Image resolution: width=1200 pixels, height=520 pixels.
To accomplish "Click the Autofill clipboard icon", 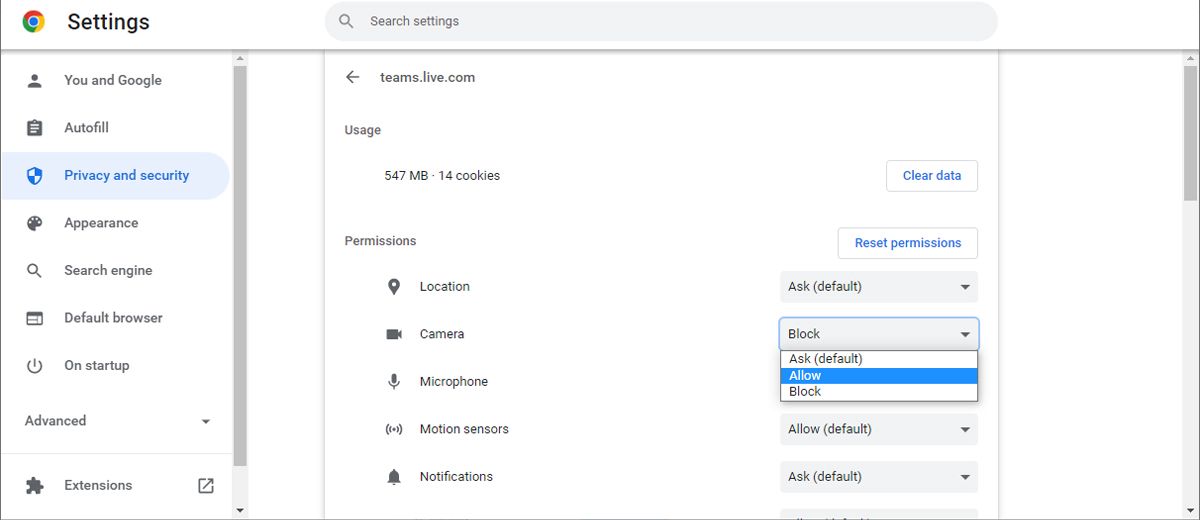I will pos(35,128).
